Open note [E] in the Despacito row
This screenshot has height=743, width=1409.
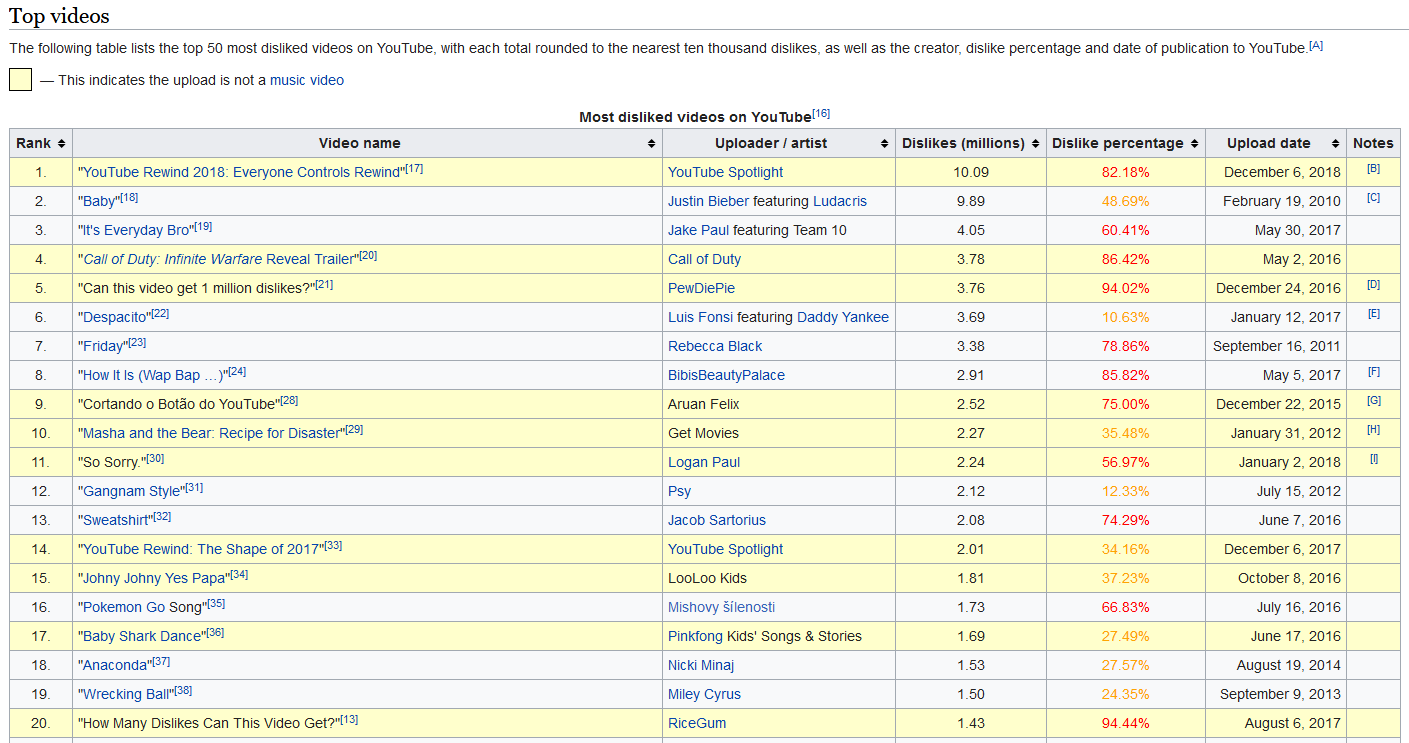click(x=1373, y=314)
